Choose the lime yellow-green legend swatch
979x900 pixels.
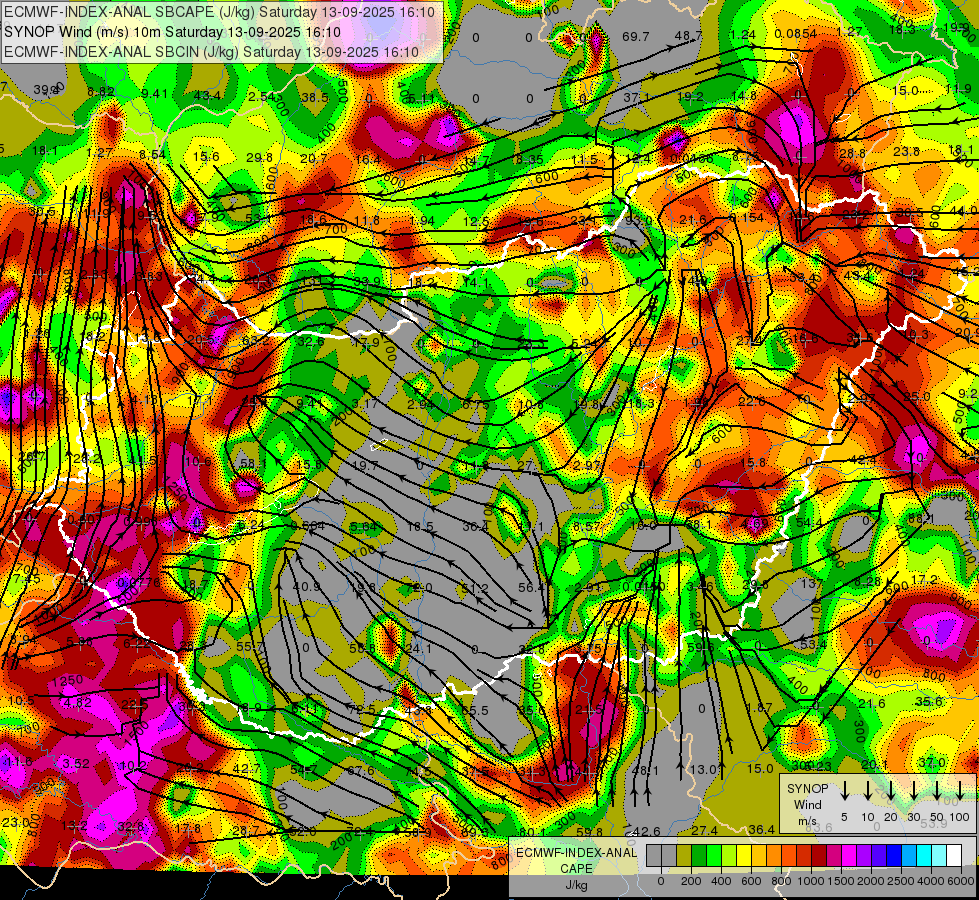[729, 855]
